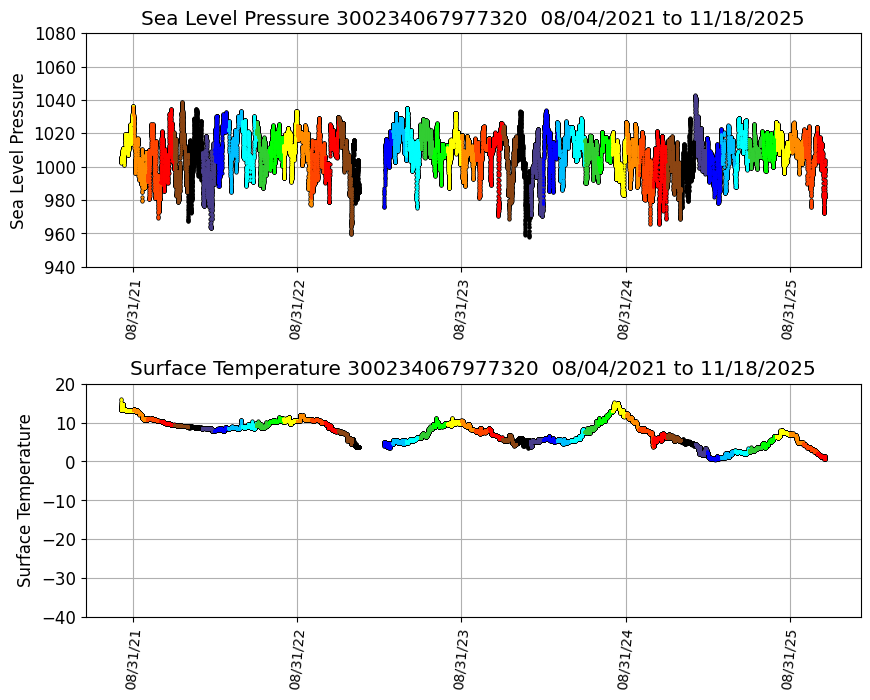Click the −40 tick label on temperature axis
870x700 pixels.
[58, 617]
